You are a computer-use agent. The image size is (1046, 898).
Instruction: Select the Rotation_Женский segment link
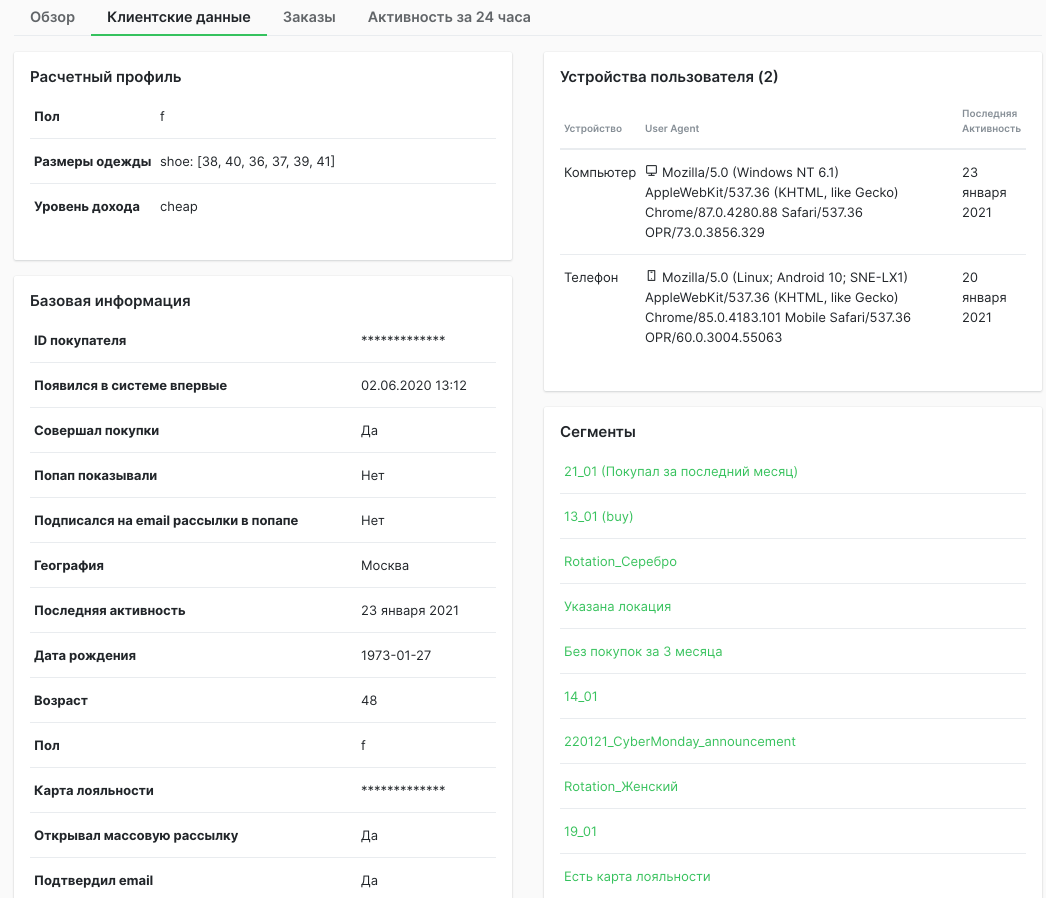[x=621, y=786]
